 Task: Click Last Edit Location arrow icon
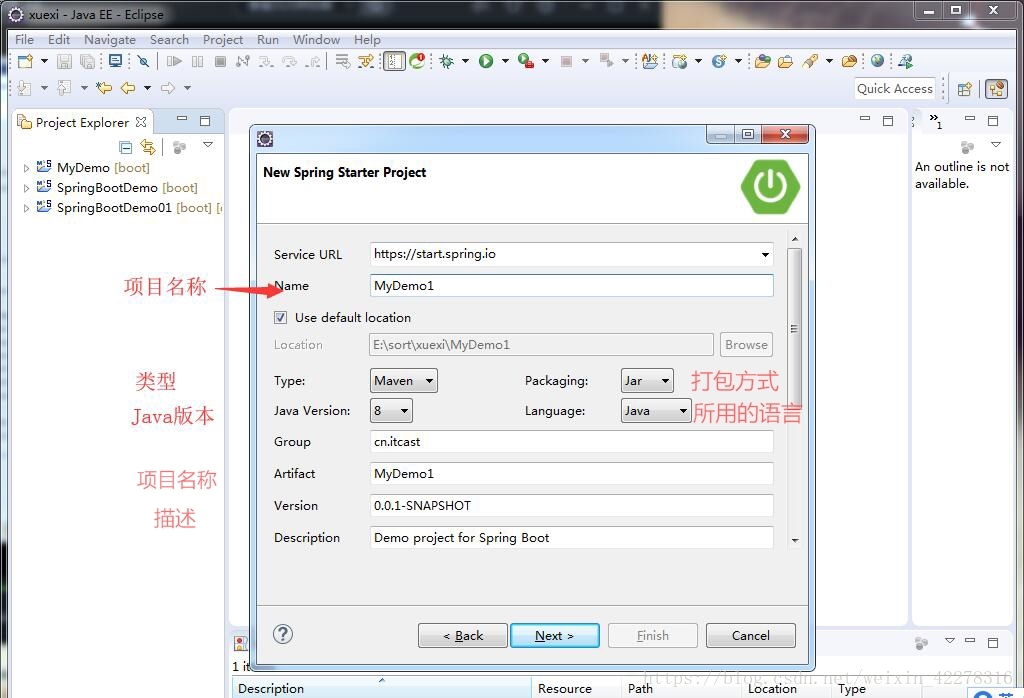point(104,87)
